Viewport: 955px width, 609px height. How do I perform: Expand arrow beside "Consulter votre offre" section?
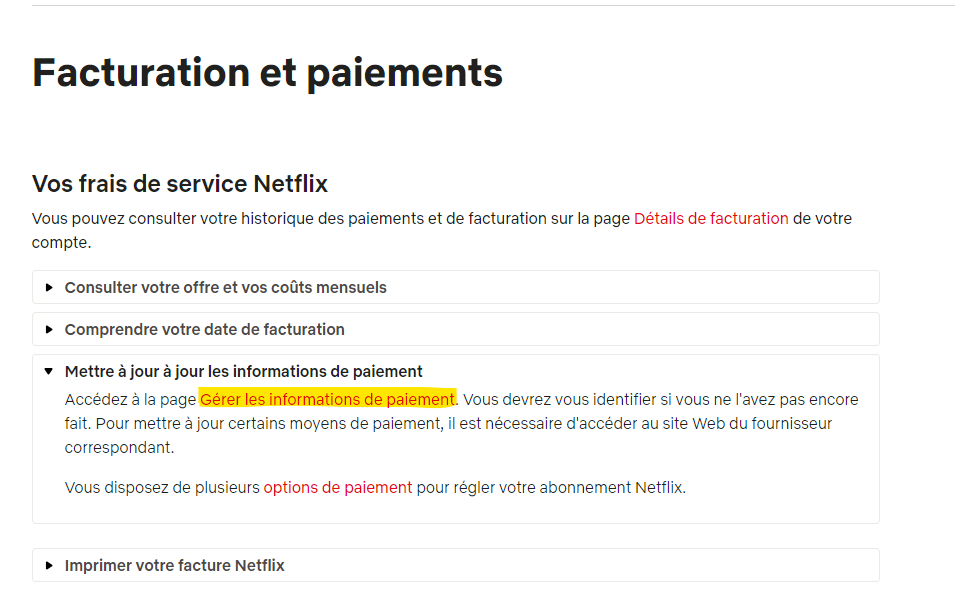(49, 288)
